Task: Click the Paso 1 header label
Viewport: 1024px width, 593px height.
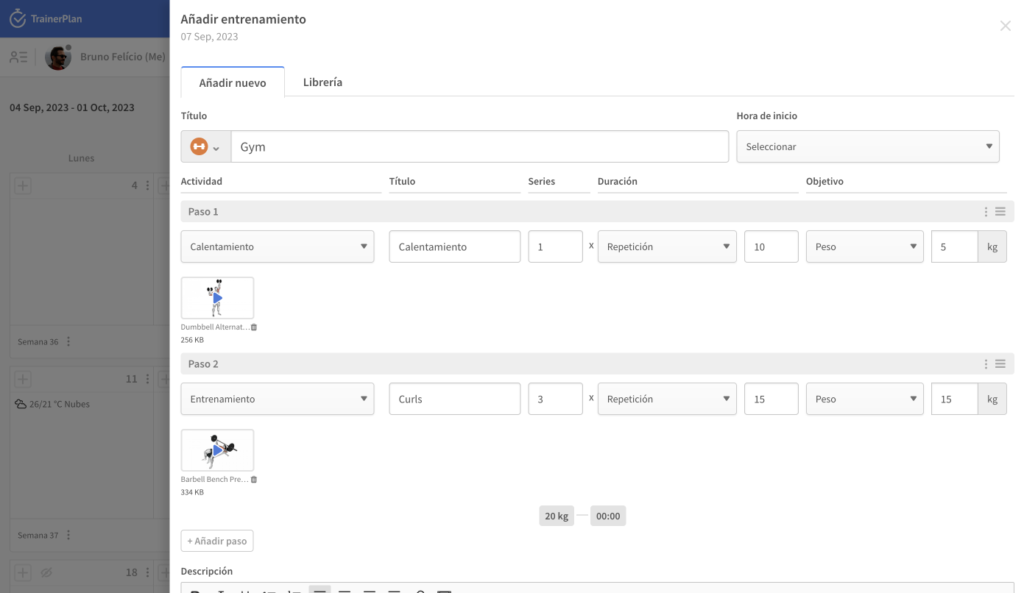Action: pos(203,212)
